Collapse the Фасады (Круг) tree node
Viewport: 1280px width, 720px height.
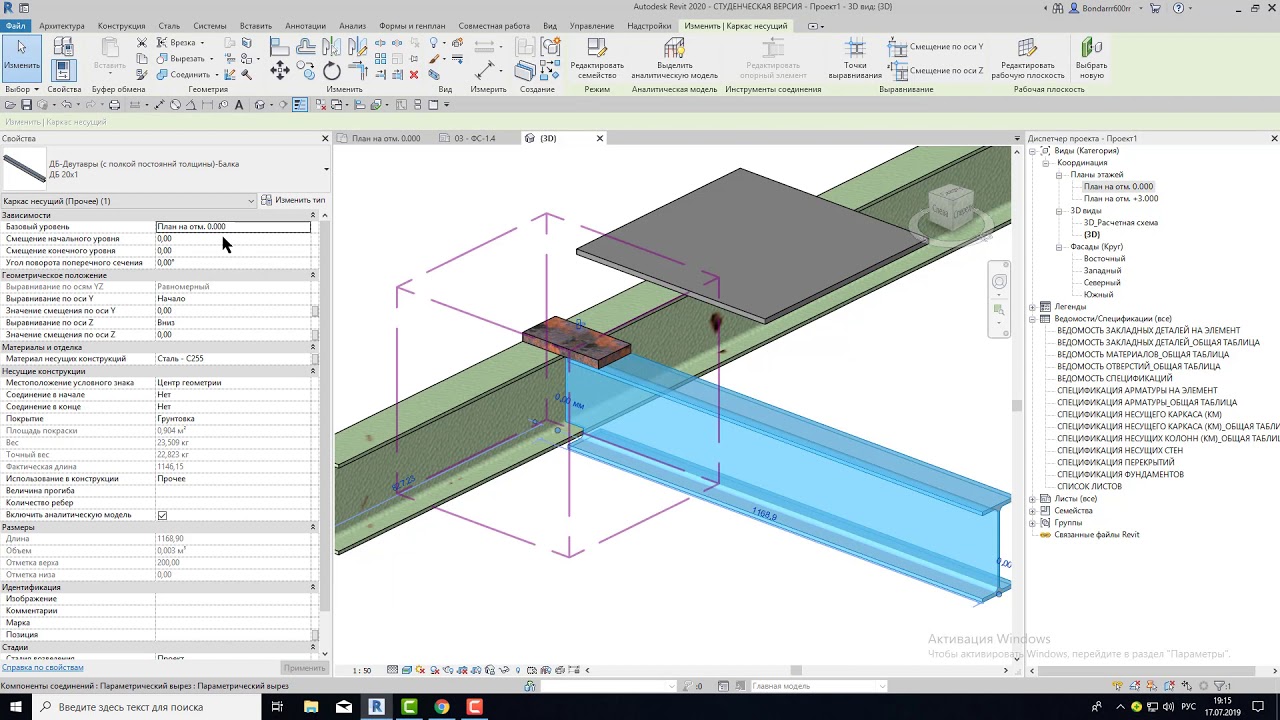coord(1059,247)
